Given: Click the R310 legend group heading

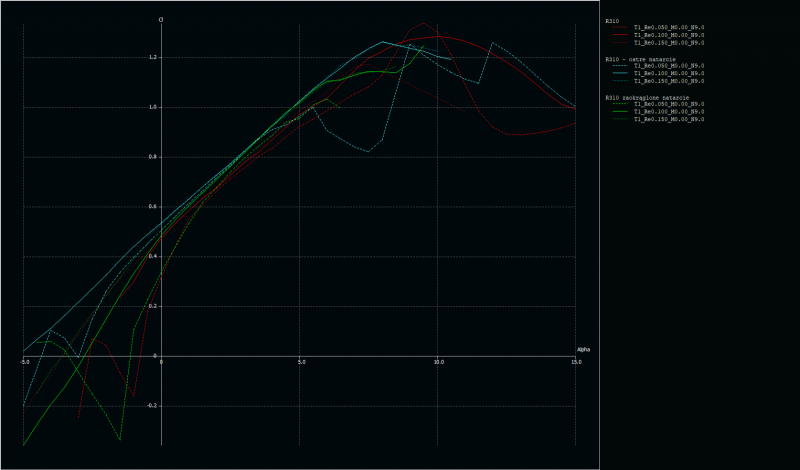Looking at the screenshot, I should tap(611, 20).
